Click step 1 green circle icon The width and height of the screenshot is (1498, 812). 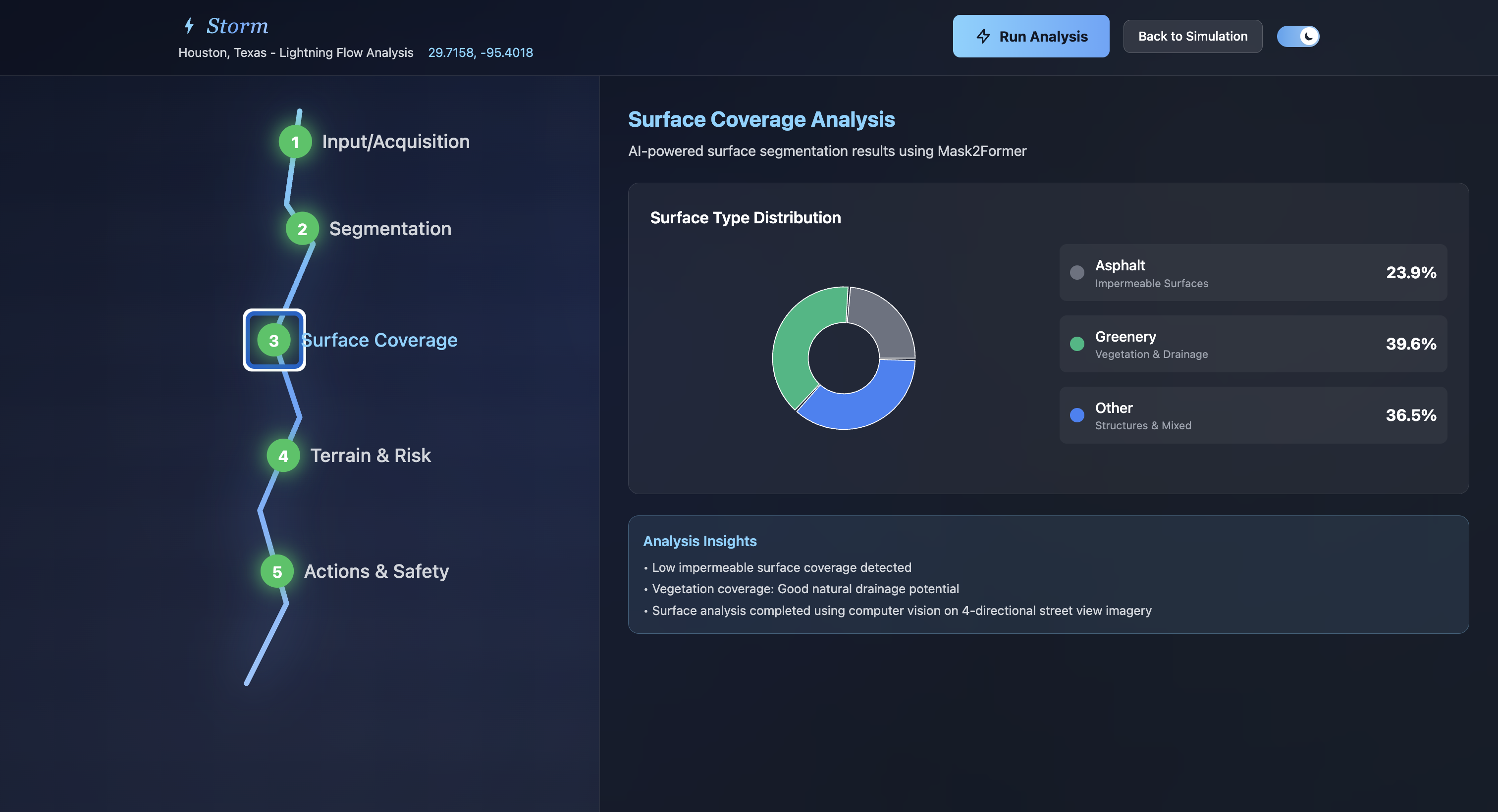pos(295,142)
